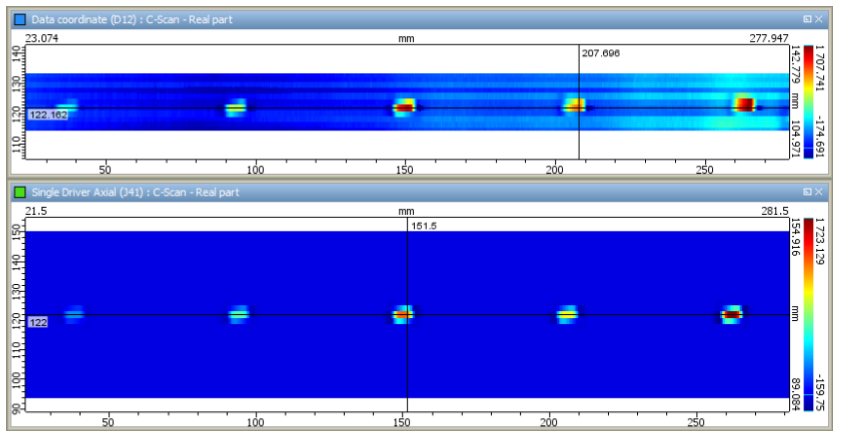This screenshot has height=436, width=841.
Task: Click the -174.691 color scale minimum
Action: (x=820, y=136)
